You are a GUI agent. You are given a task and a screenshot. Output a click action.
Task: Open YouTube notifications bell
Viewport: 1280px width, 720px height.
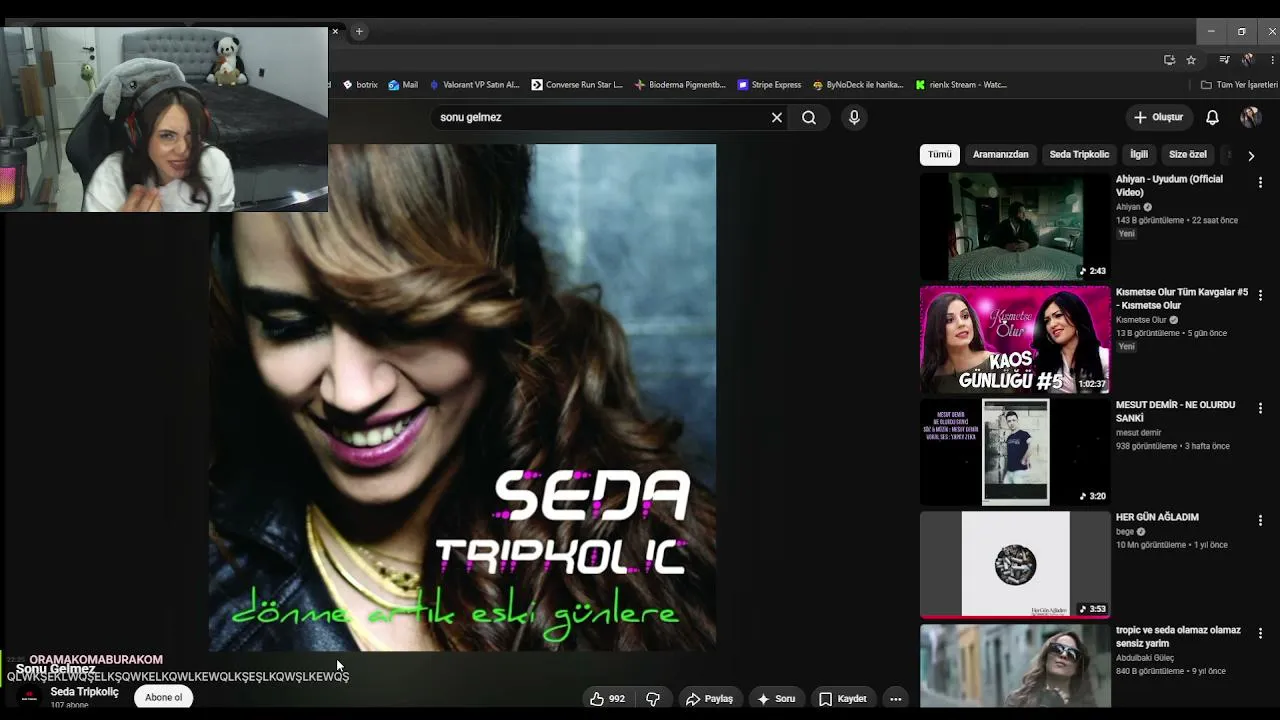[1212, 117]
